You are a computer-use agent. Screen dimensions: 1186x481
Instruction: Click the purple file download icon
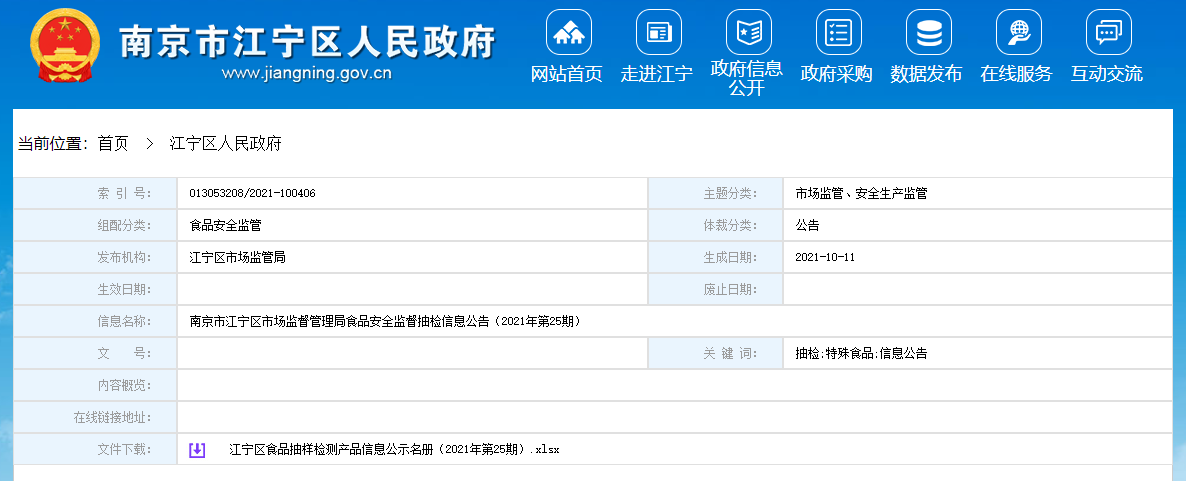197,450
